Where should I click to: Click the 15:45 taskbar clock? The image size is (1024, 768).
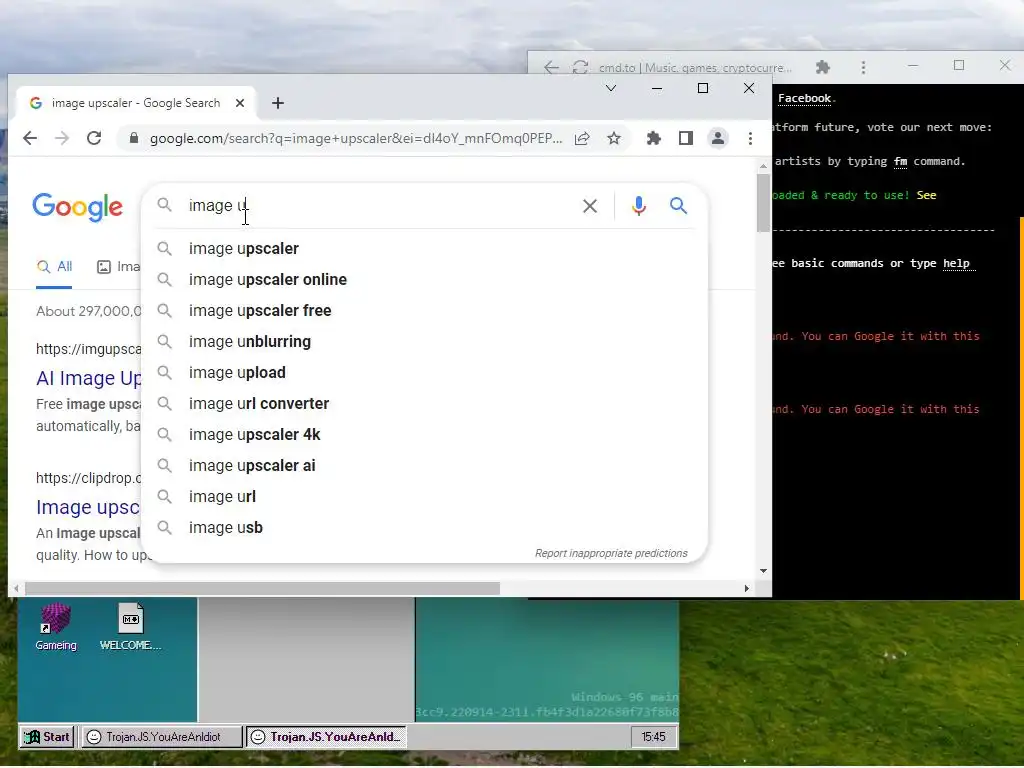click(653, 737)
